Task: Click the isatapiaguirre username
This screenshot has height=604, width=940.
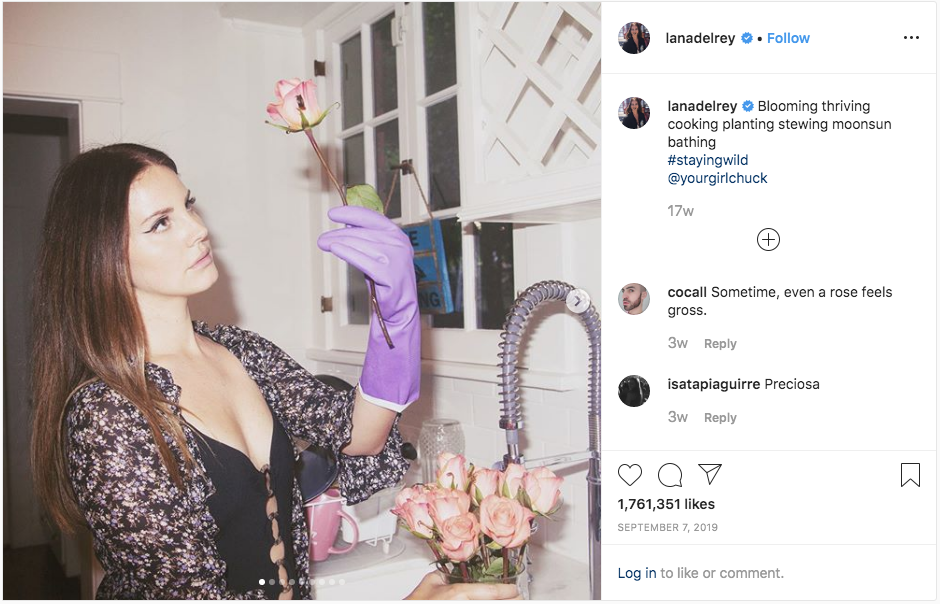Action: pyautogui.click(x=713, y=384)
